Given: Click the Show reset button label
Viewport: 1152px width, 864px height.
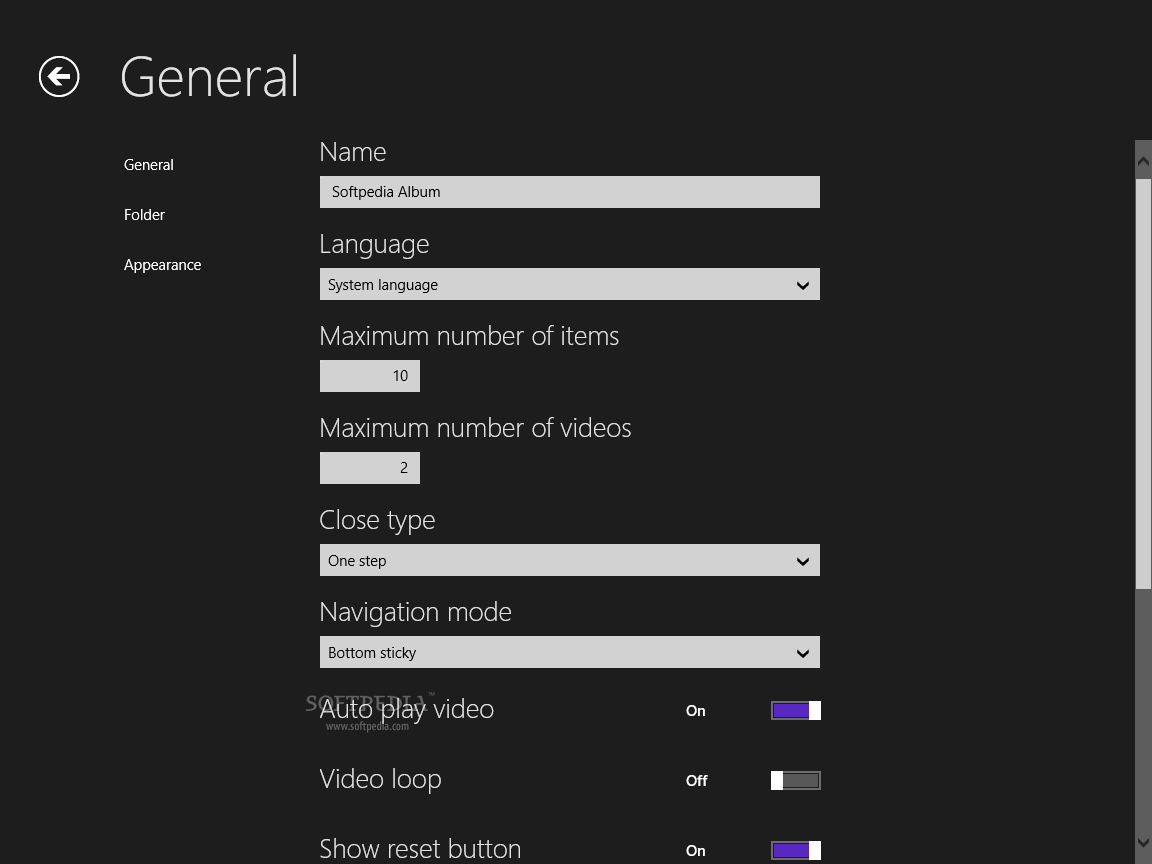Looking at the screenshot, I should tap(420, 849).
